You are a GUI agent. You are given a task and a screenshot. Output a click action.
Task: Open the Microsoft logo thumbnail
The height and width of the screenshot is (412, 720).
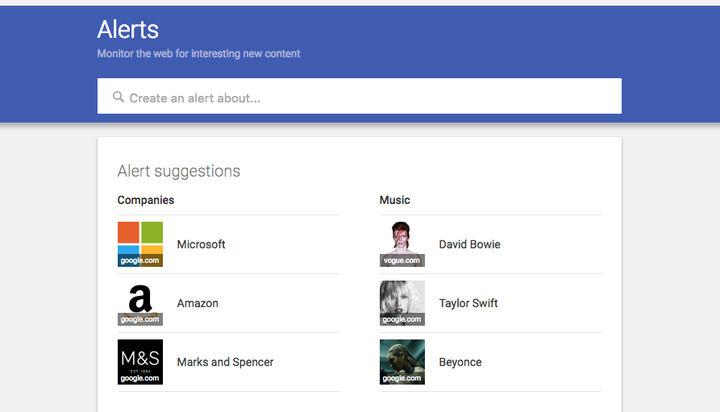(140, 244)
